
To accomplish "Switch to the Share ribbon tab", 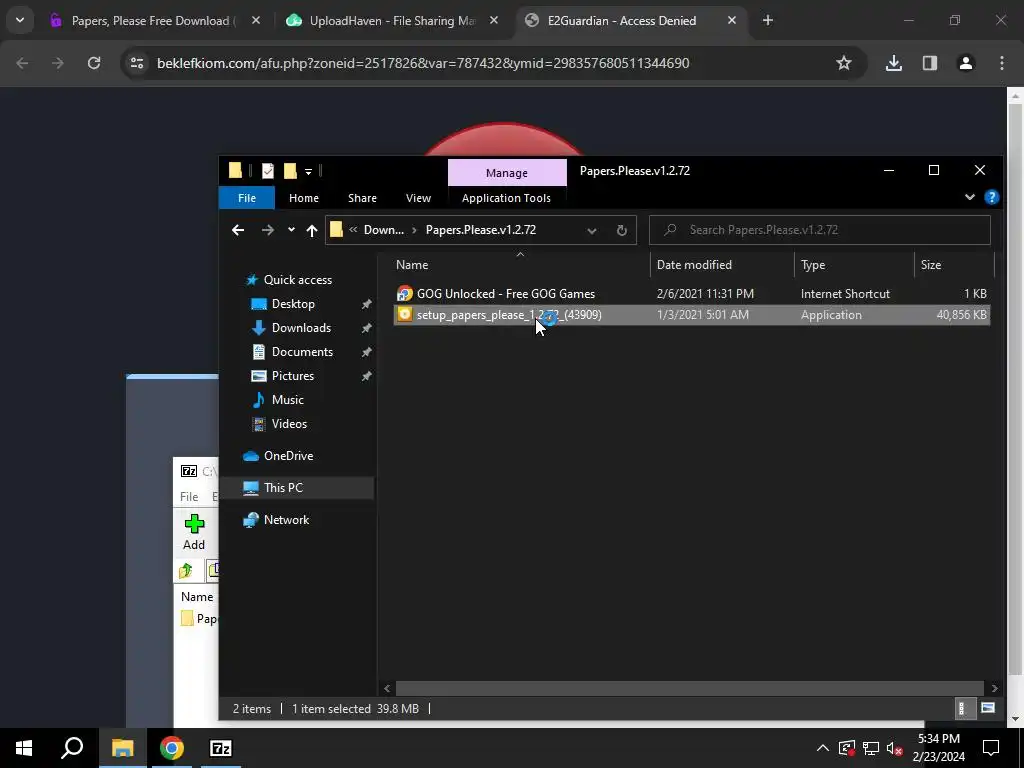I will coord(362,198).
